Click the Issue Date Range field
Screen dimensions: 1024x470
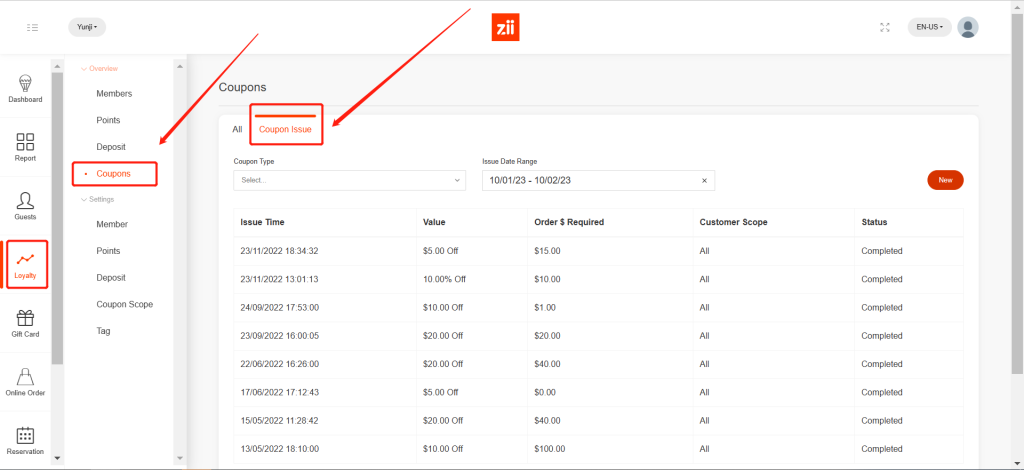(588, 180)
